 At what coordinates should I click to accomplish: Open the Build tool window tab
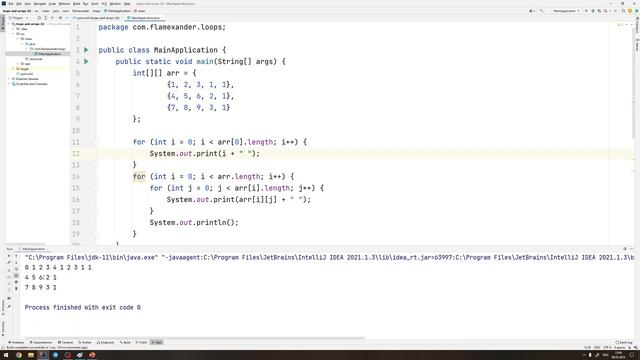point(125,342)
